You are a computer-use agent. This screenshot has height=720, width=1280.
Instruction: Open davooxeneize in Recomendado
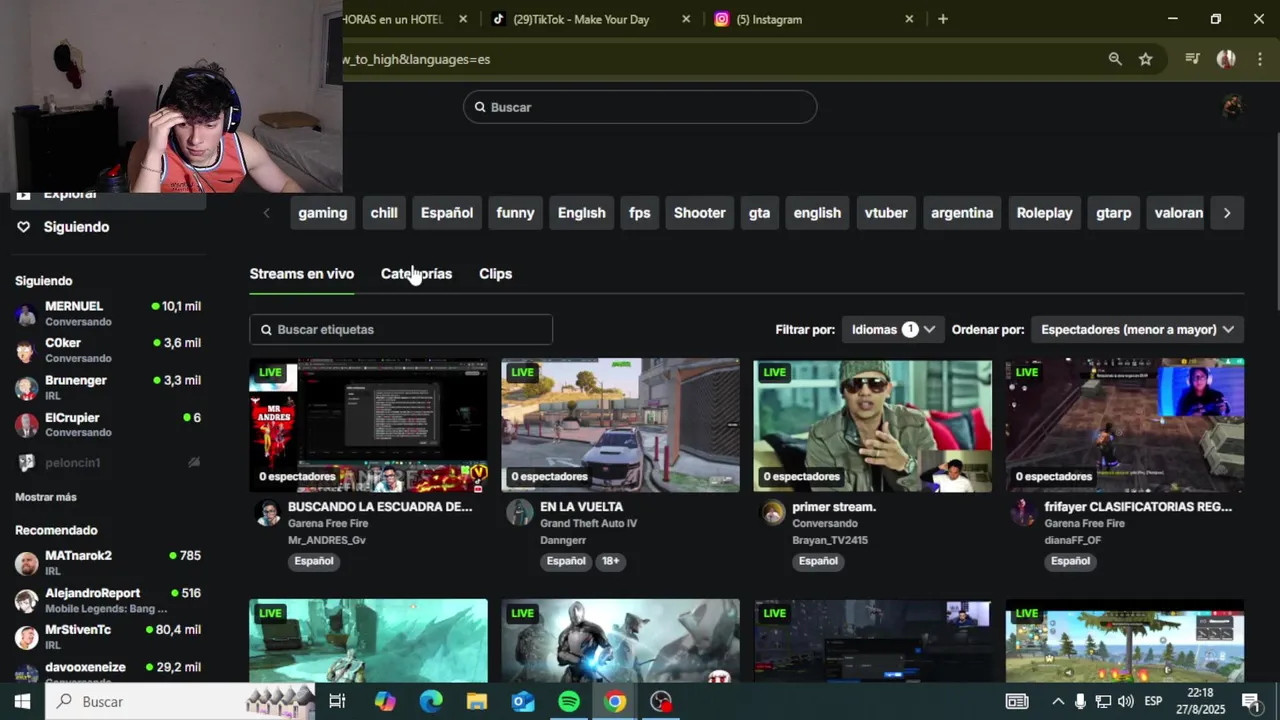108,672
